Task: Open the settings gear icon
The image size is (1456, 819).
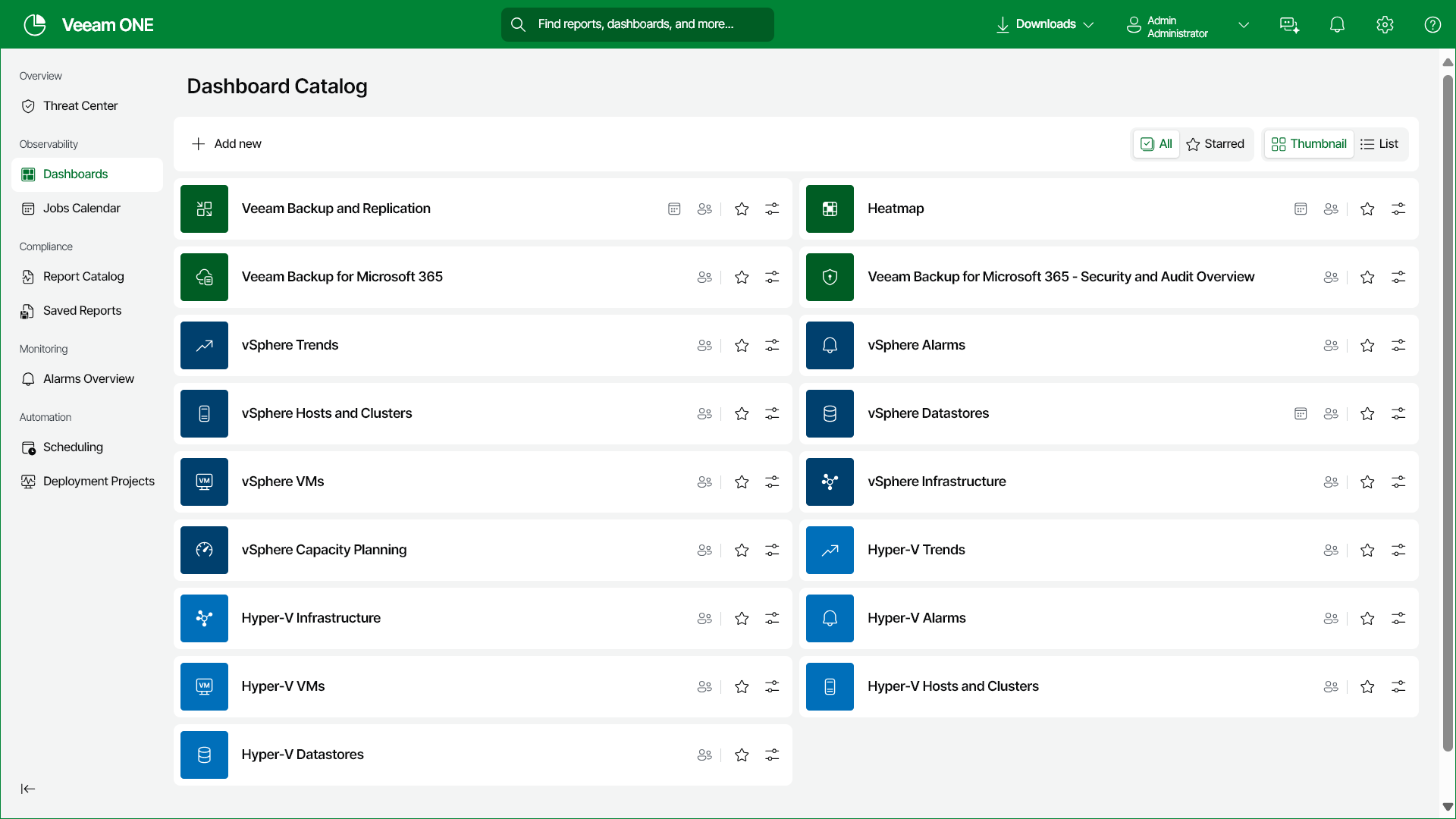Action: pyautogui.click(x=1385, y=24)
